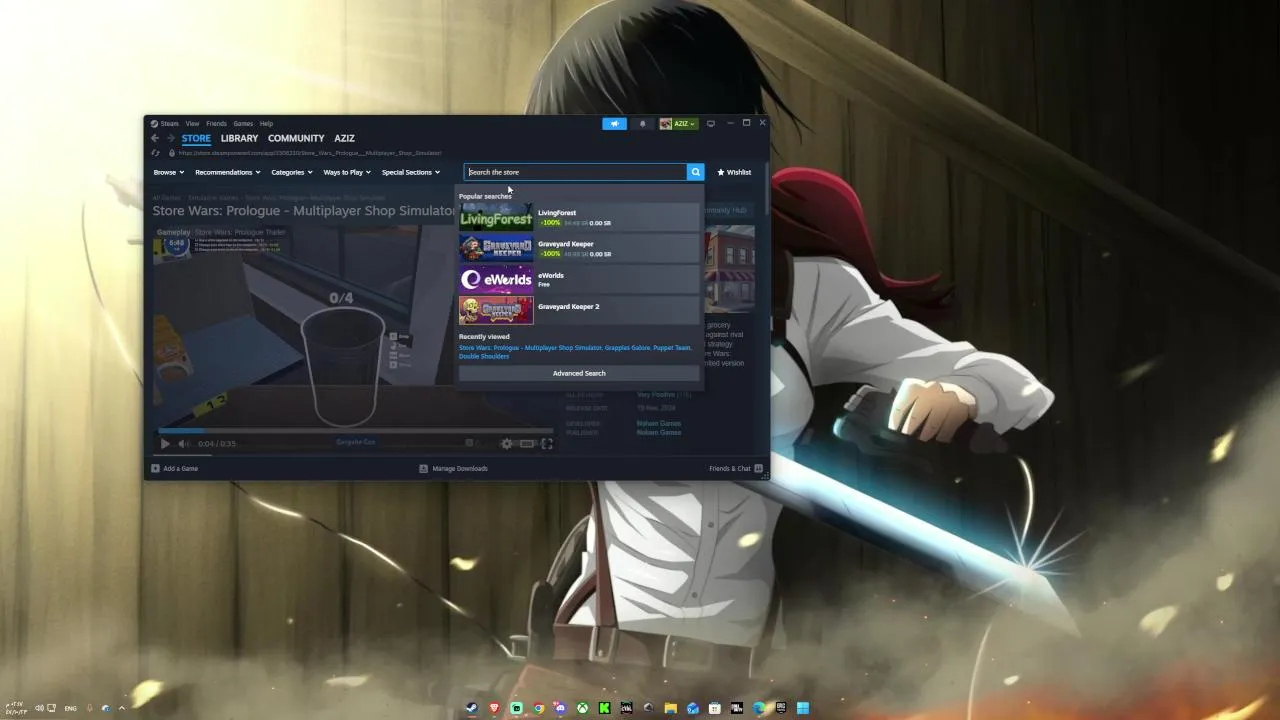
Task: Open recently viewed Double Shoulders
Action: 484,356
